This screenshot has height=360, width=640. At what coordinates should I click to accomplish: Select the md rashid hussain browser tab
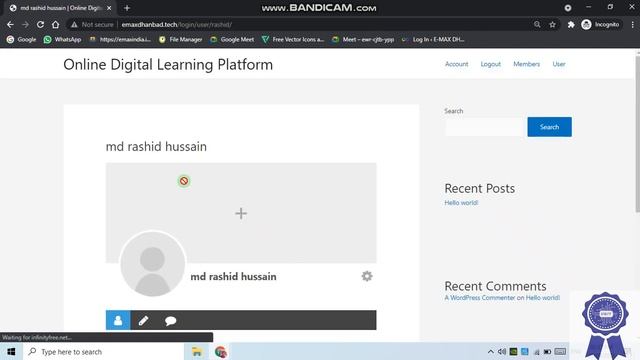(61, 8)
